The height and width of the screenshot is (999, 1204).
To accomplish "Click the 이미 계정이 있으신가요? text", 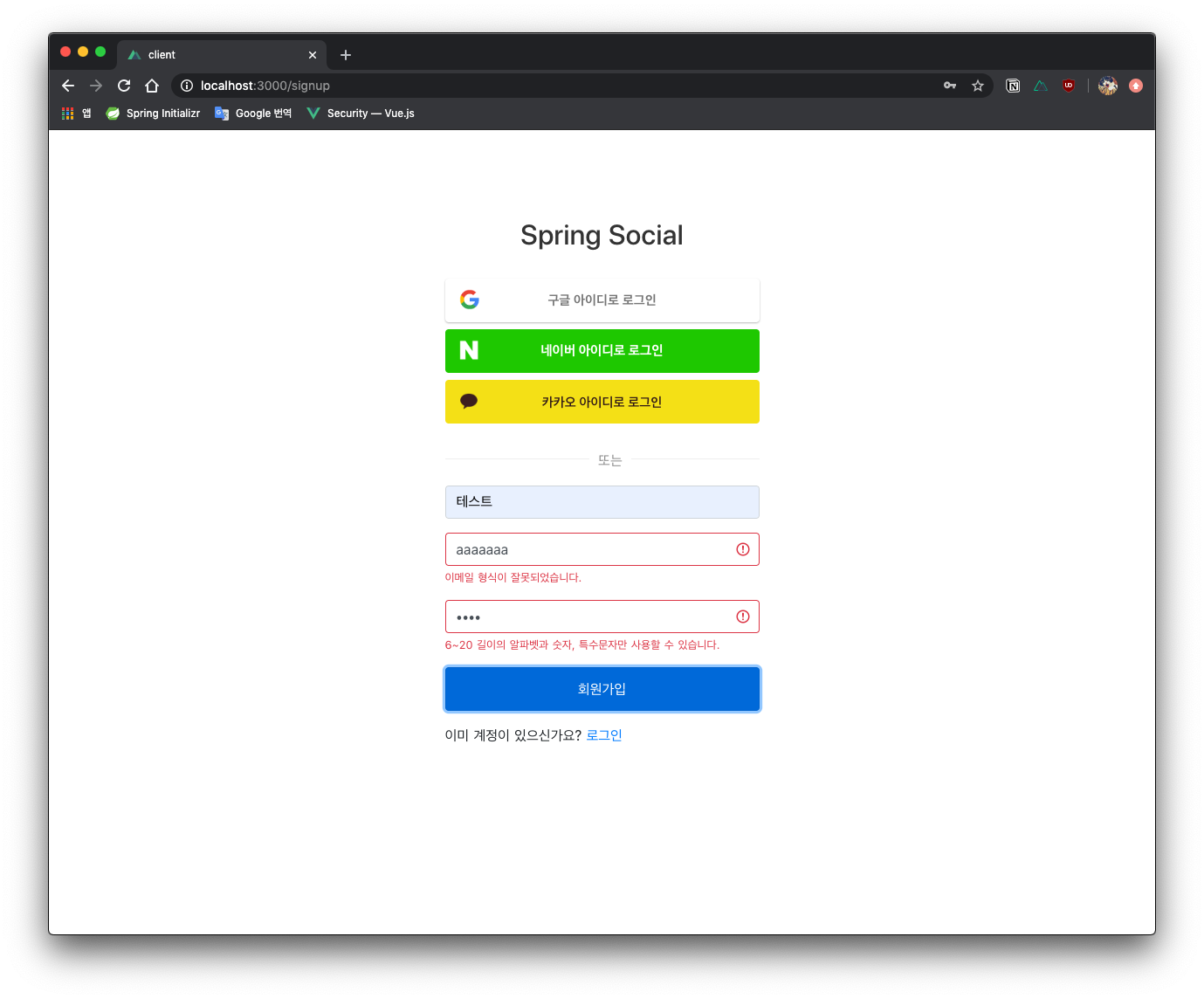I will (x=513, y=735).
